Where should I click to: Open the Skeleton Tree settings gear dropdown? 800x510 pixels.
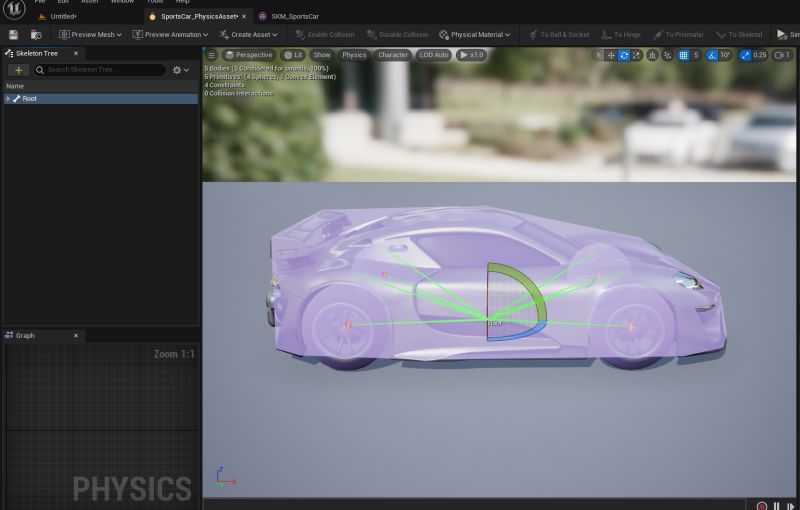[181, 70]
